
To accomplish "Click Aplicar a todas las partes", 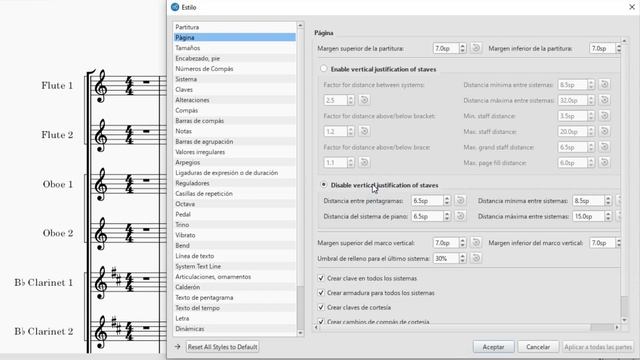I will [598, 347].
